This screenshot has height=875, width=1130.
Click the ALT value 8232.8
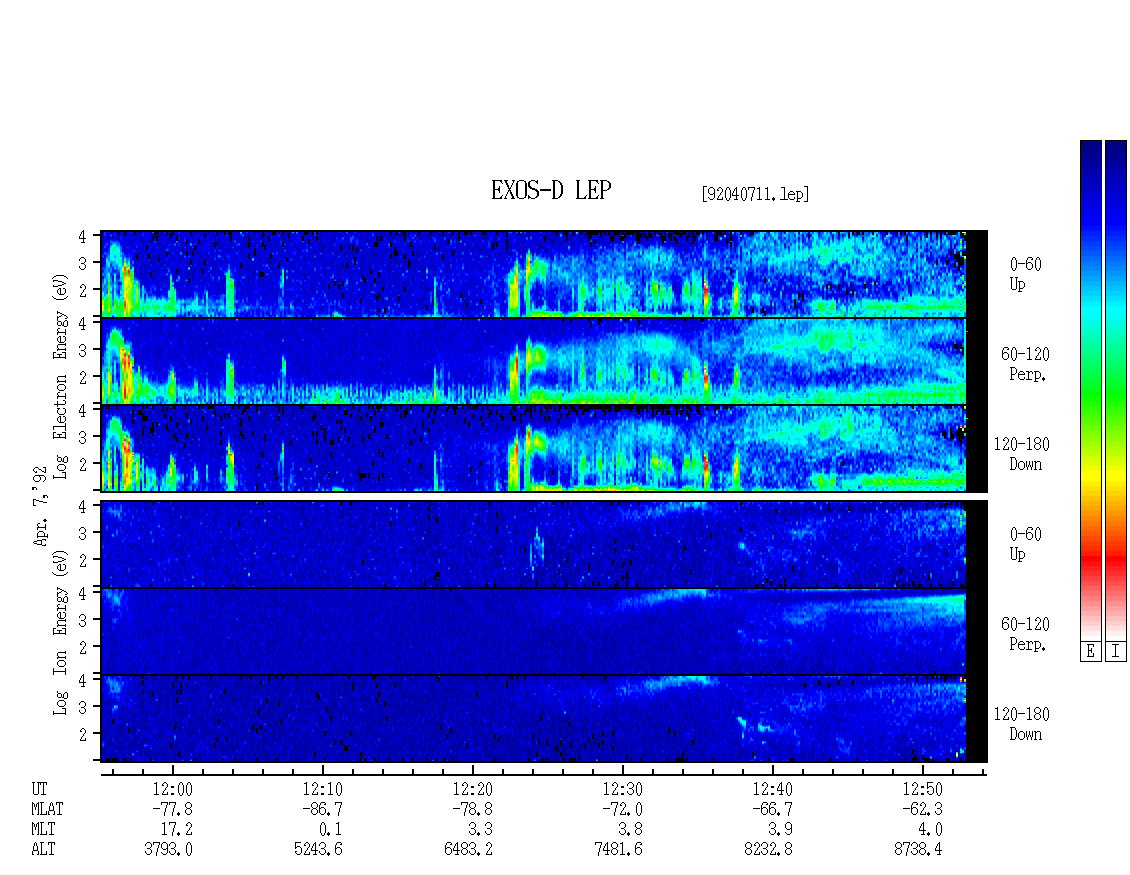coord(768,849)
